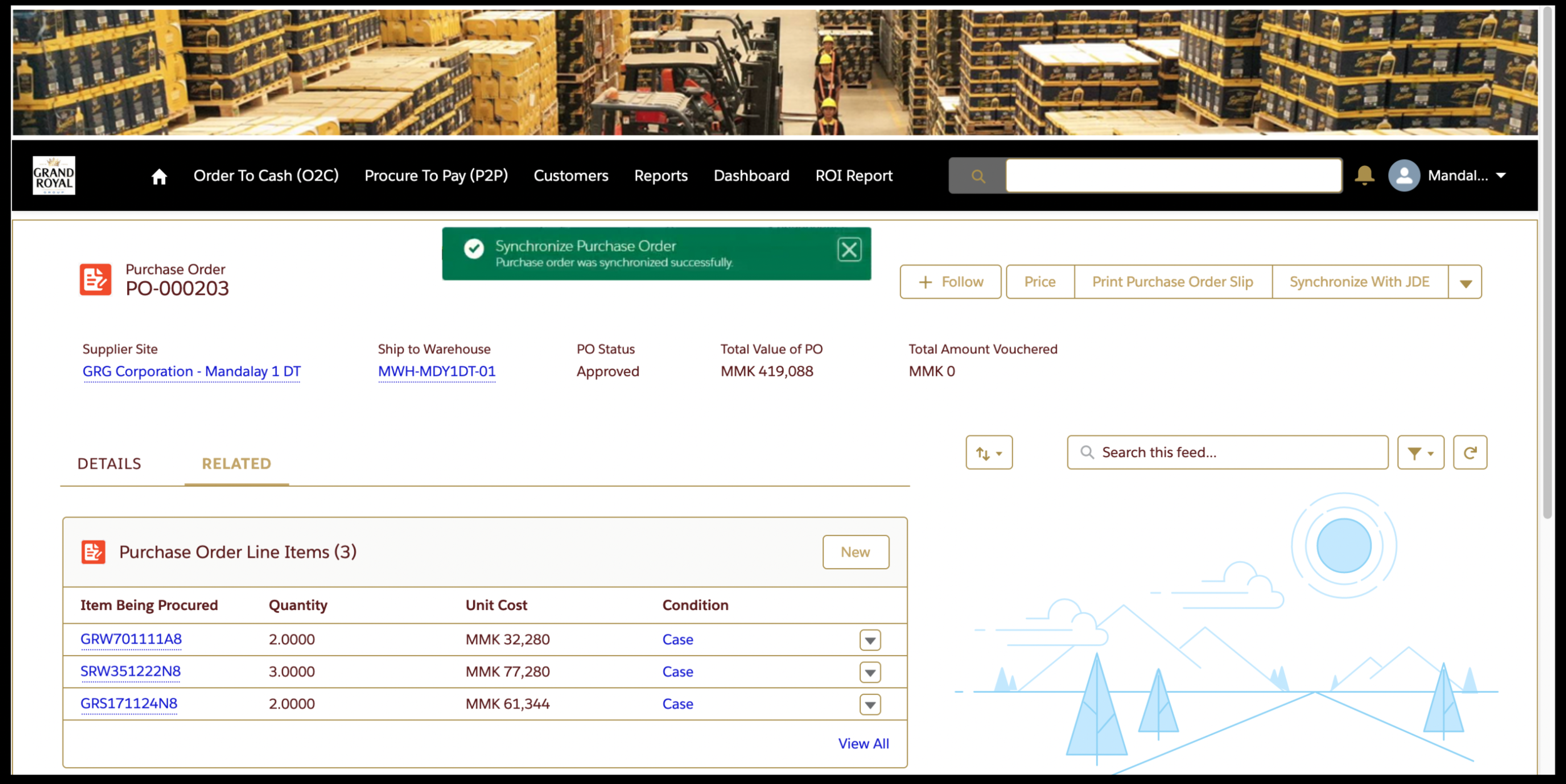Click the Home icon in navigation bar
Viewport: 1566px width, 784px height.
pyautogui.click(x=159, y=177)
